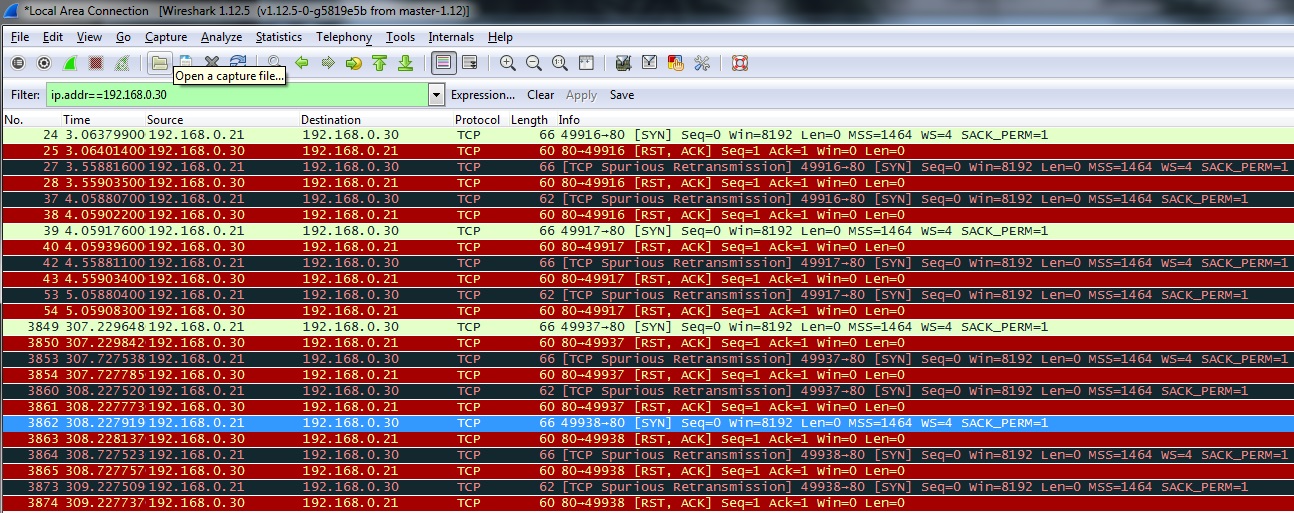
Task: Jump to the last packet
Action: [405, 63]
